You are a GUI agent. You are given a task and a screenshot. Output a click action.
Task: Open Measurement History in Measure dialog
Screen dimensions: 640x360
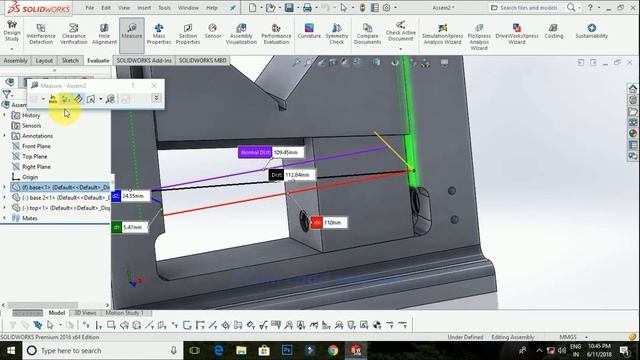[110, 99]
